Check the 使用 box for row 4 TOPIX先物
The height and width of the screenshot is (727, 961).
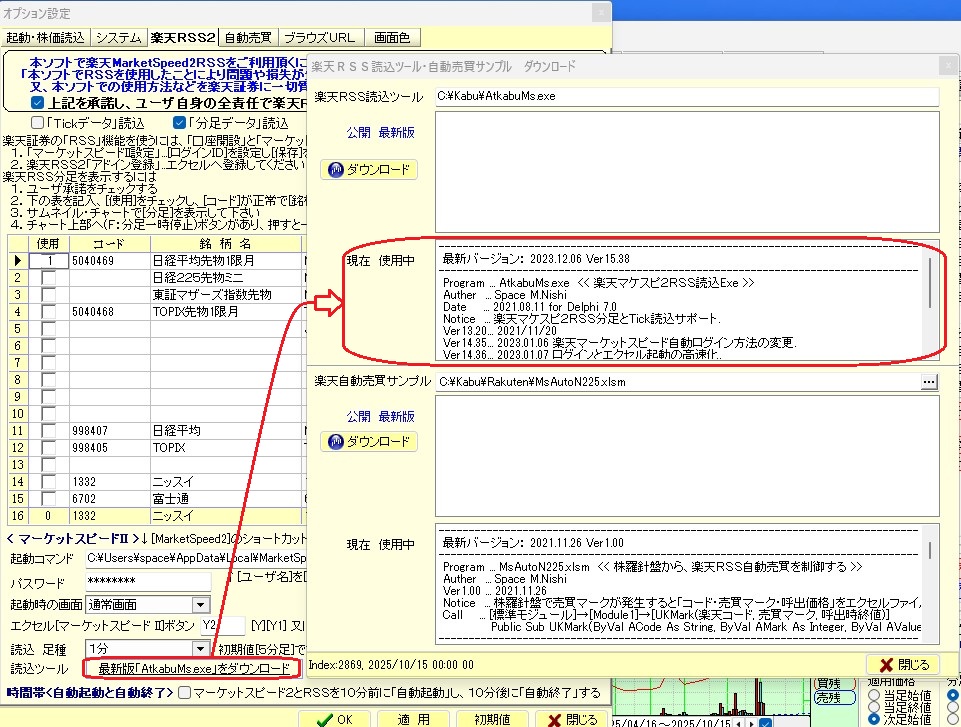(x=48, y=312)
